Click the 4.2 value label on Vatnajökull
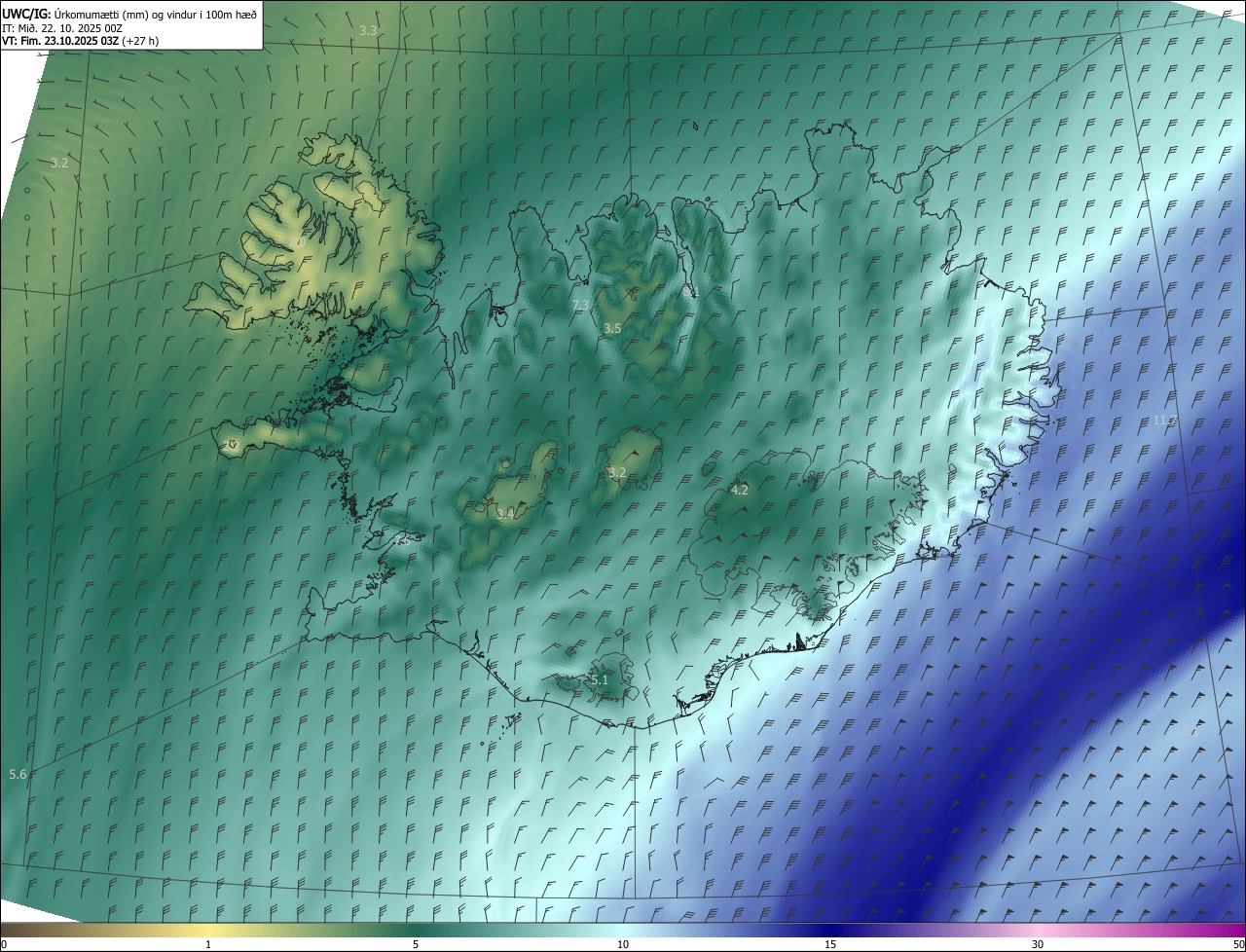Screen dimensions: 1246x952 pyautogui.click(x=739, y=490)
